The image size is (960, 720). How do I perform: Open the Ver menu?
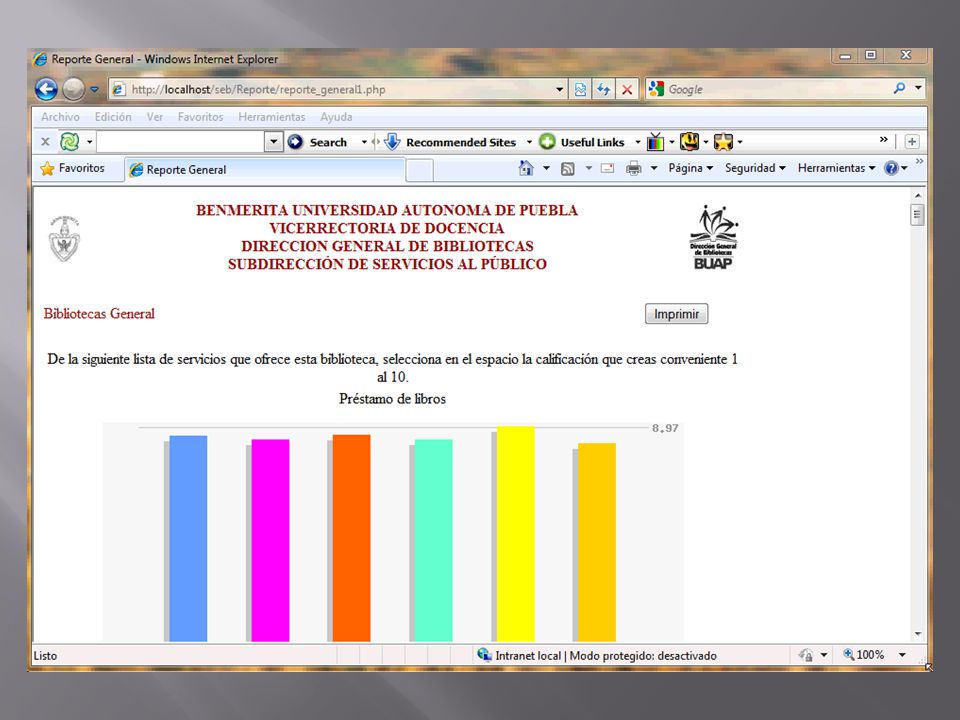click(154, 117)
